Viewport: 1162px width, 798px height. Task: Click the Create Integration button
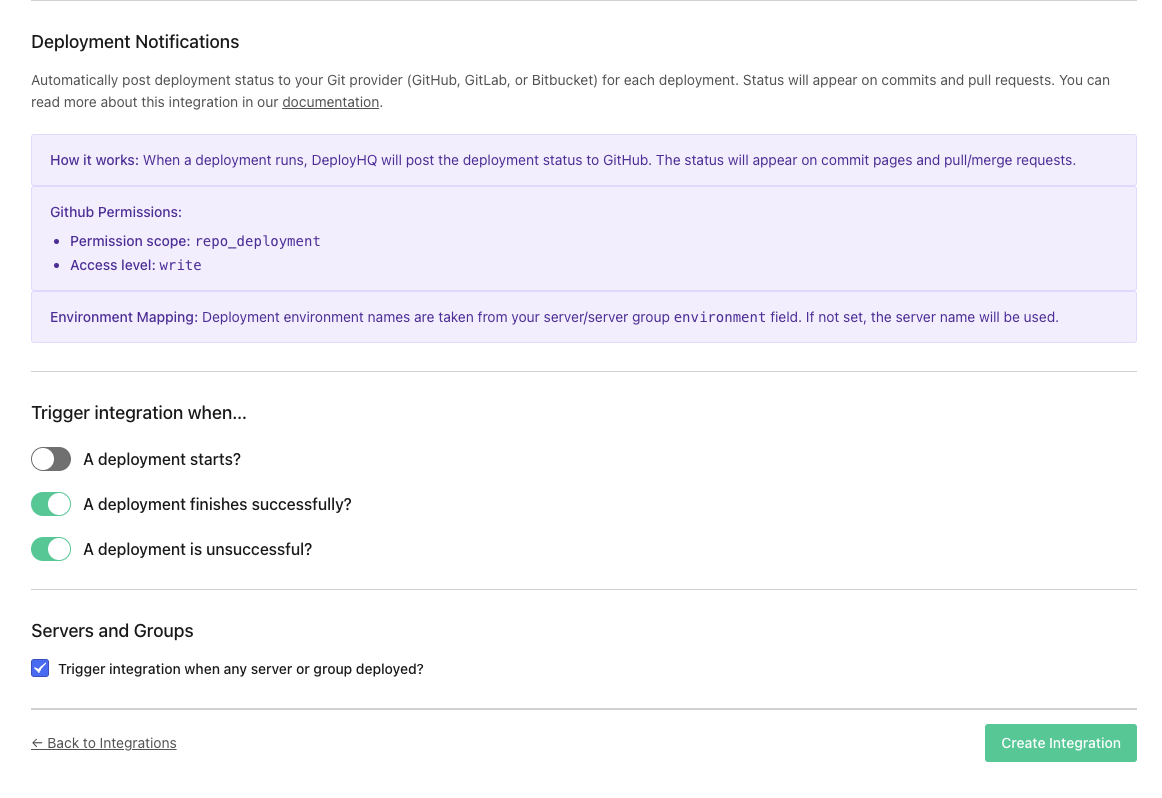1060,743
